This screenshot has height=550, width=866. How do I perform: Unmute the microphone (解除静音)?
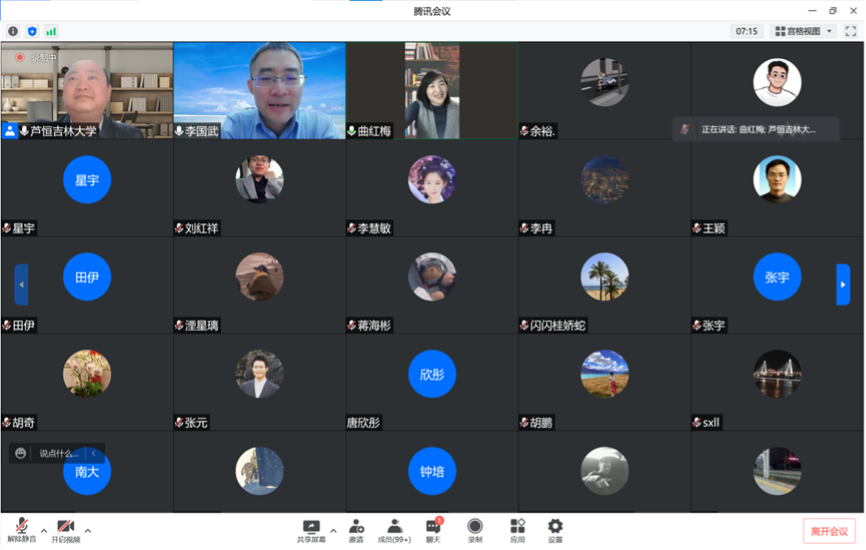[21, 529]
